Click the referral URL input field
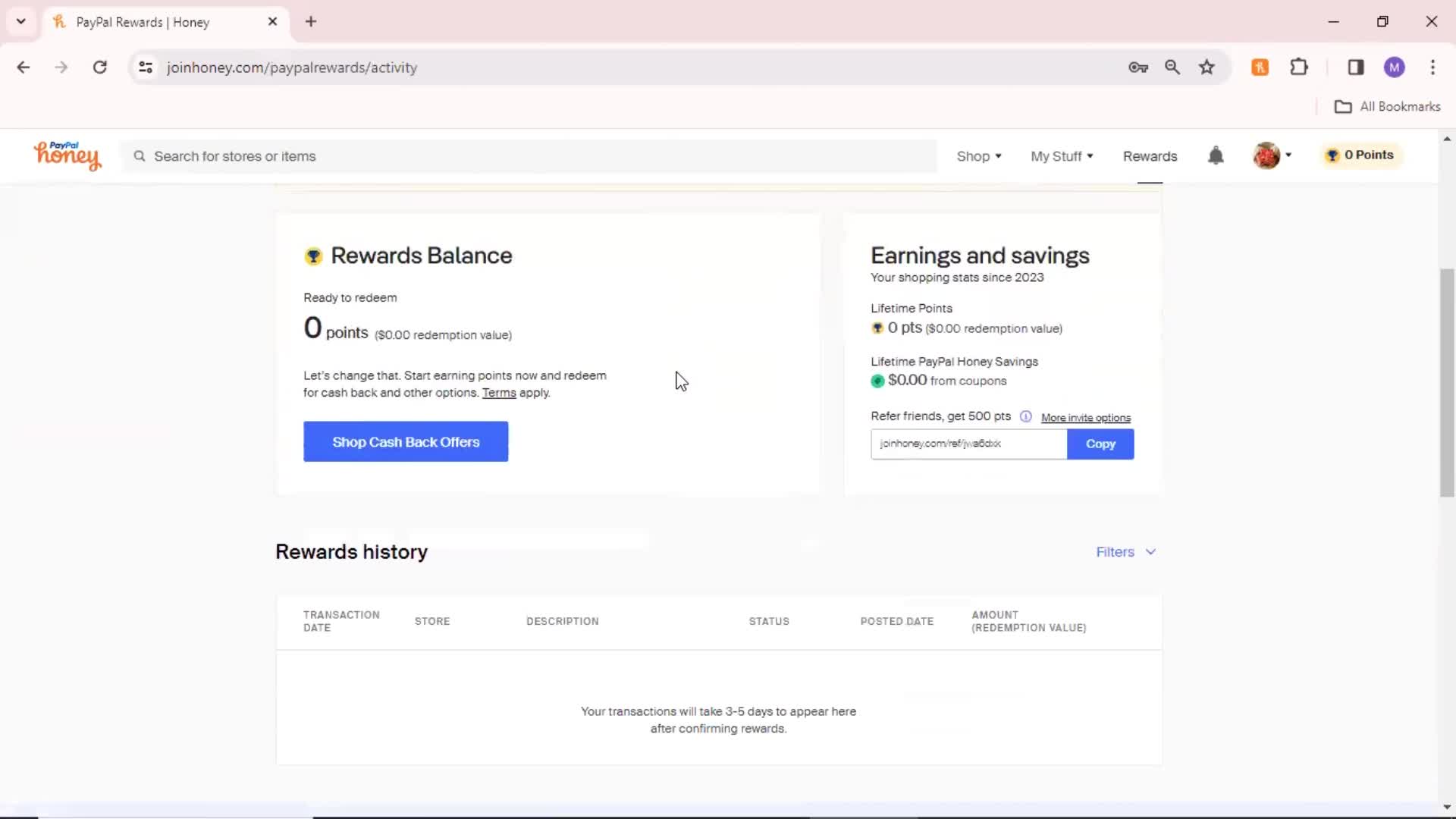Image resolution: width=1456 pixels, height=819 pixels. pyautogui.click(x=968, y=443)
